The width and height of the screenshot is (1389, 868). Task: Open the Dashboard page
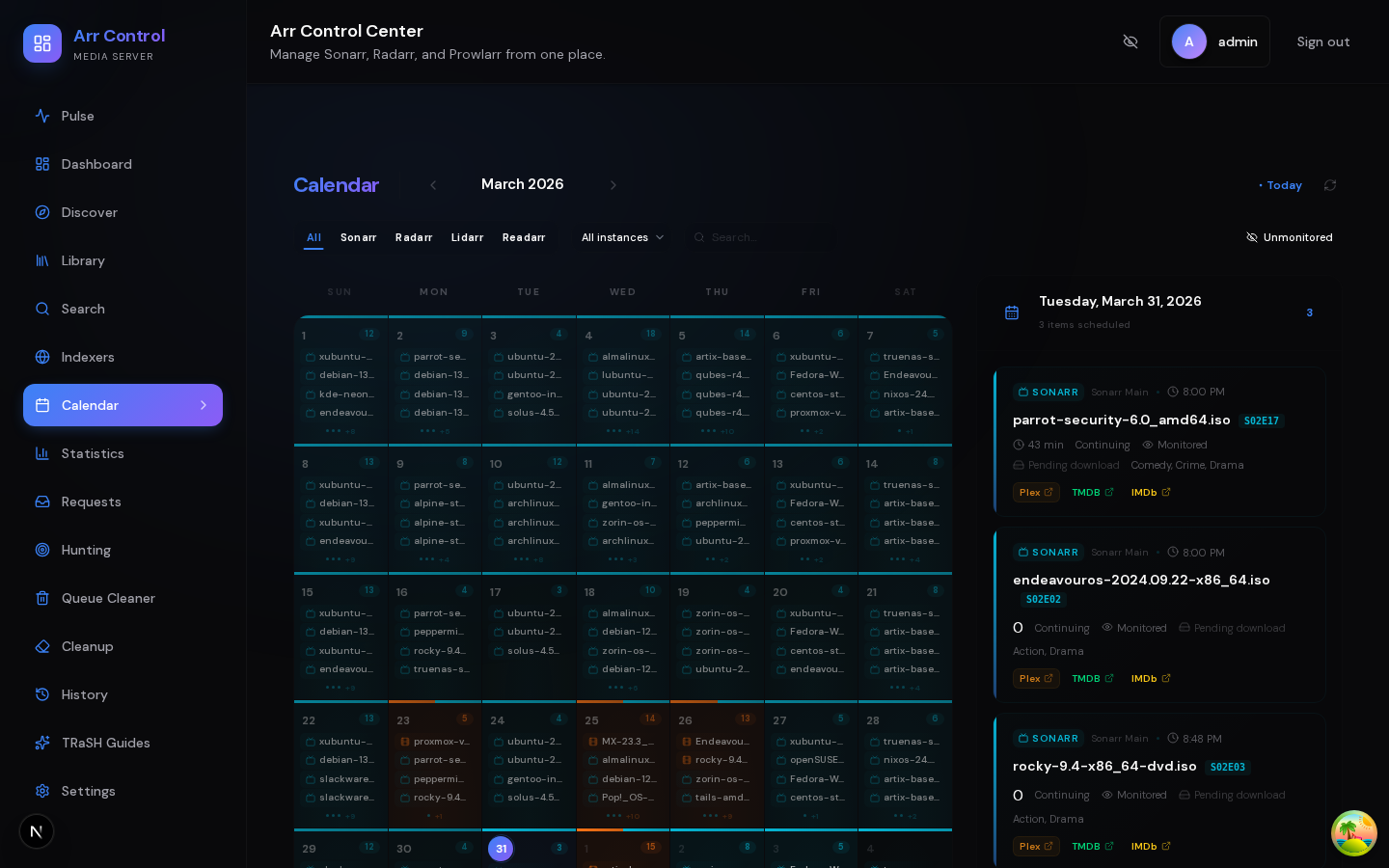(123, 164)
